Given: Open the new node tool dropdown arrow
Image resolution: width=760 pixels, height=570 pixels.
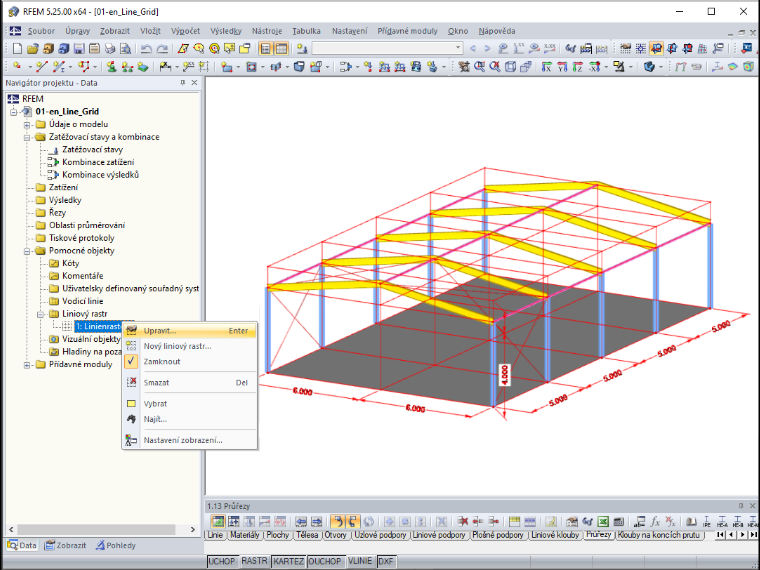Looking at the screenshot, I should point(30,67).
